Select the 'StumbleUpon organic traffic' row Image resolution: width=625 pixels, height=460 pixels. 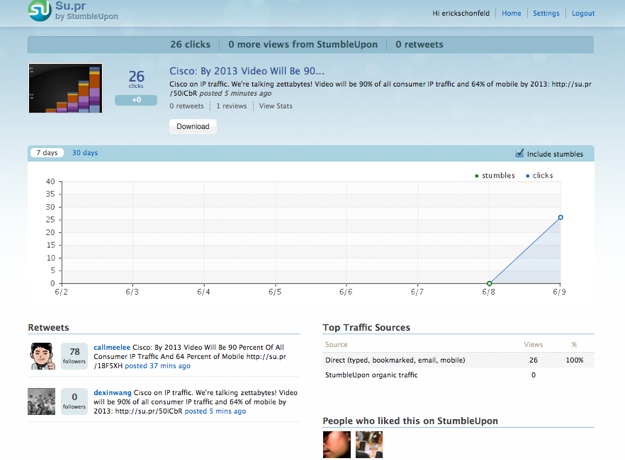tap(458, 375)
